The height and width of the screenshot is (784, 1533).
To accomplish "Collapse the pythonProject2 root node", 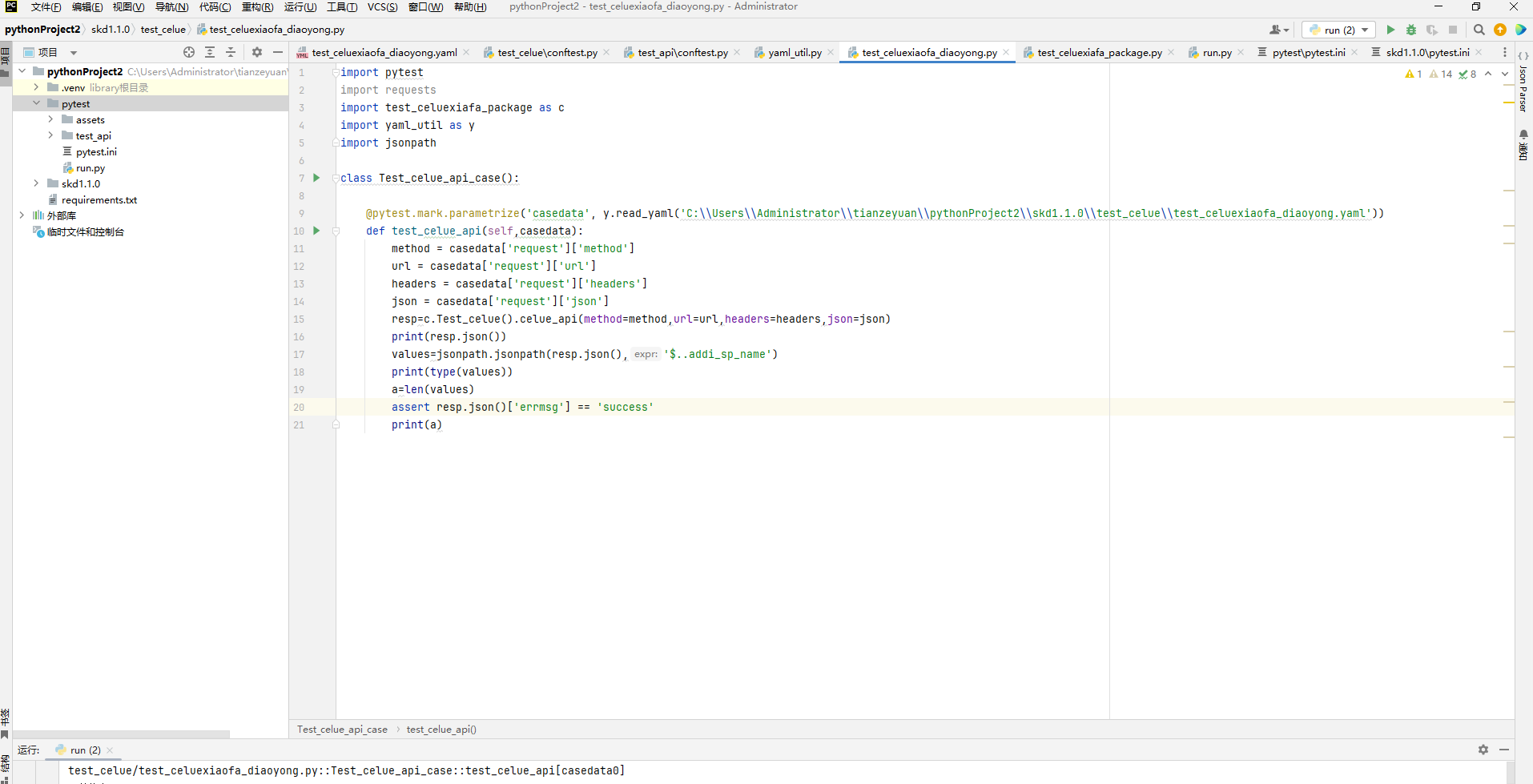I will tap(22, 71).
